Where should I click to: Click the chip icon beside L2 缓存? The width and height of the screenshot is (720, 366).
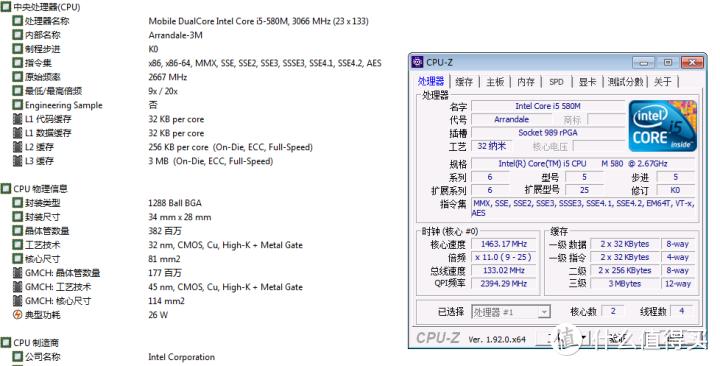[x=17, y=147]
